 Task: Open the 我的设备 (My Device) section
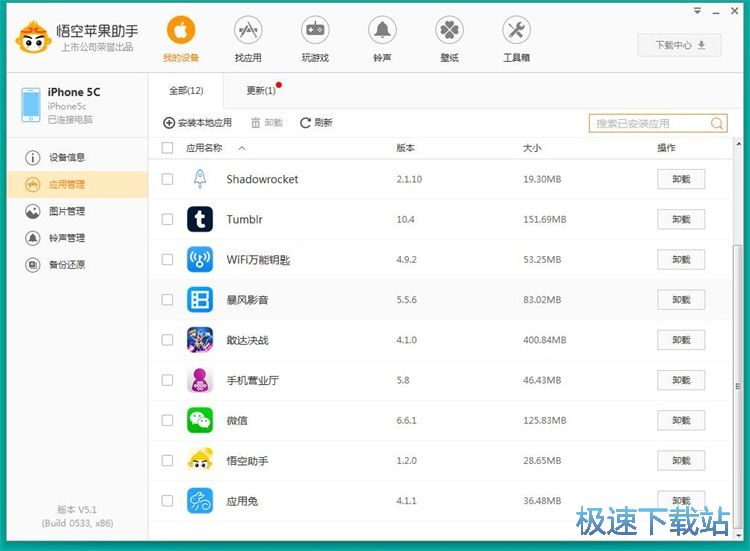coord(181,40)
